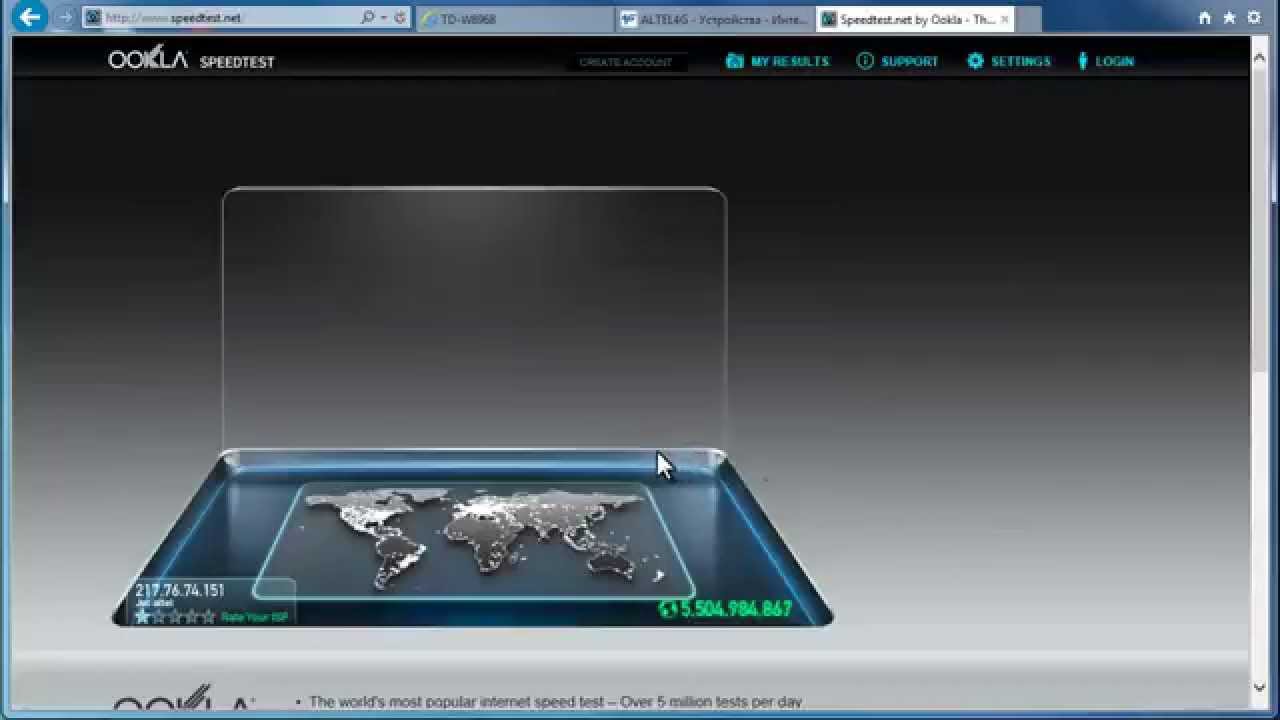Click the Settings gear icon in Speedtest header
Screen dimensions: 1280x720
[975, 61]
